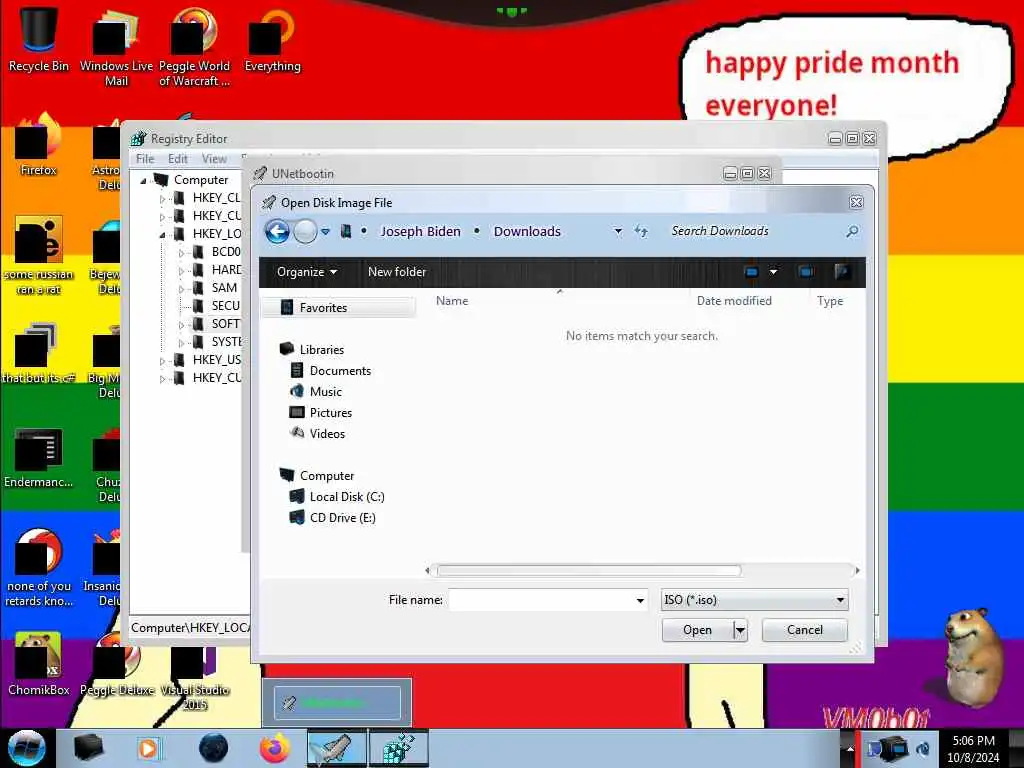Open Everything desktop icon
The height and width of the screenshot is (768, 1024).
click(x=272, y=39)
